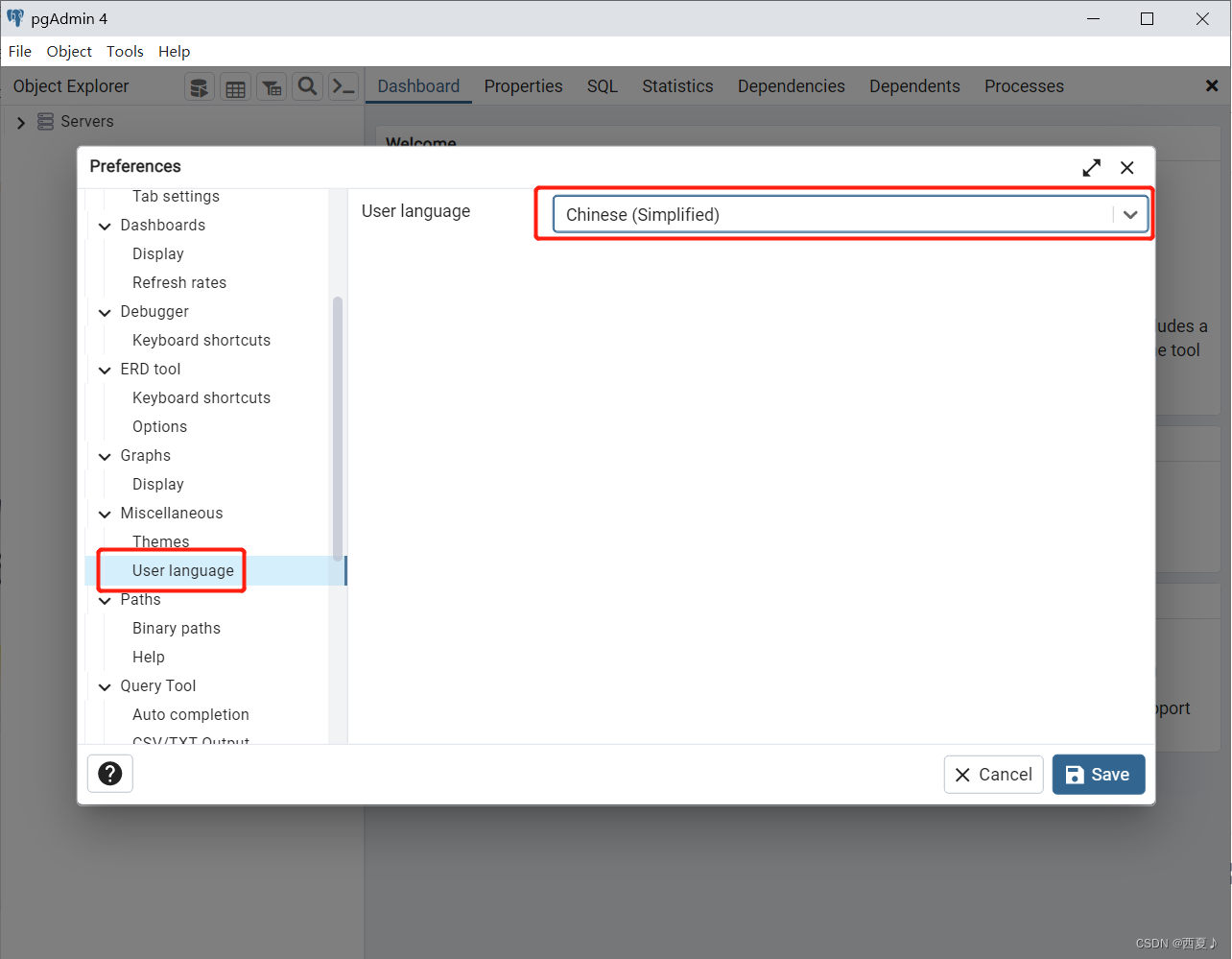Select User language preference
The width and height of the screenshot is (1232, 959).
(183, 571)
